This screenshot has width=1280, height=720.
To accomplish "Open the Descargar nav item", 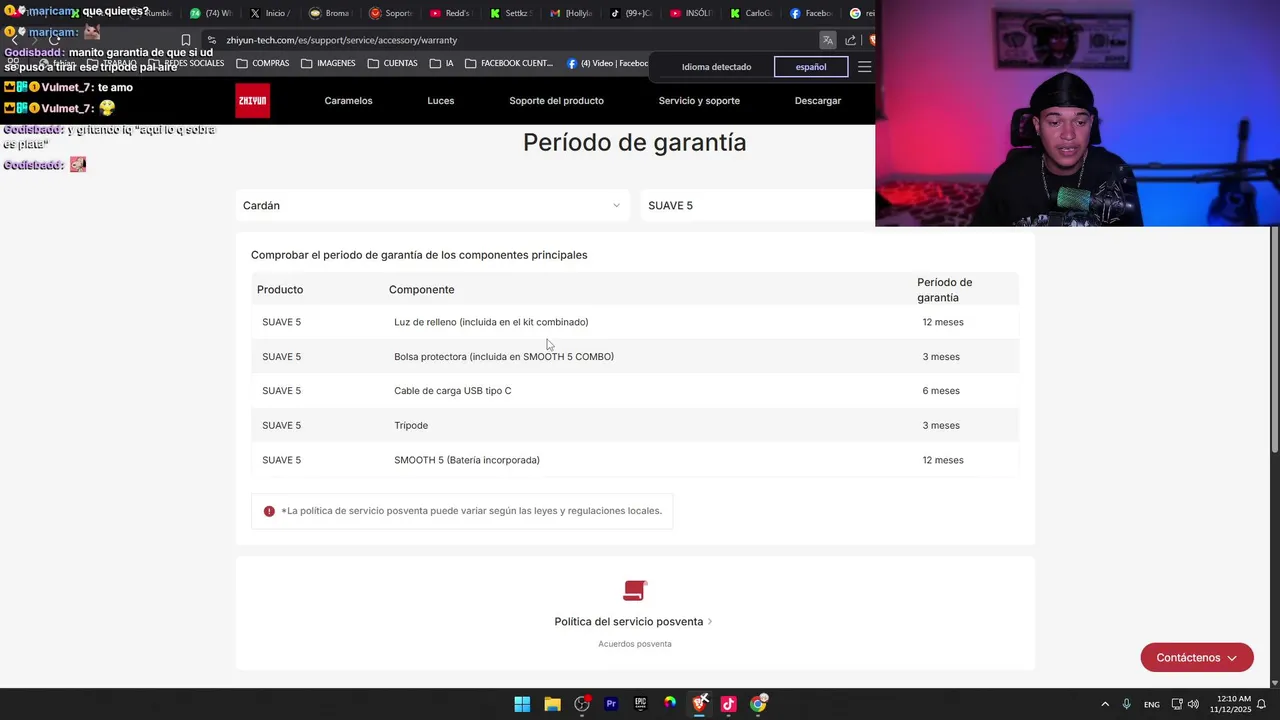I will pos(818,101).
